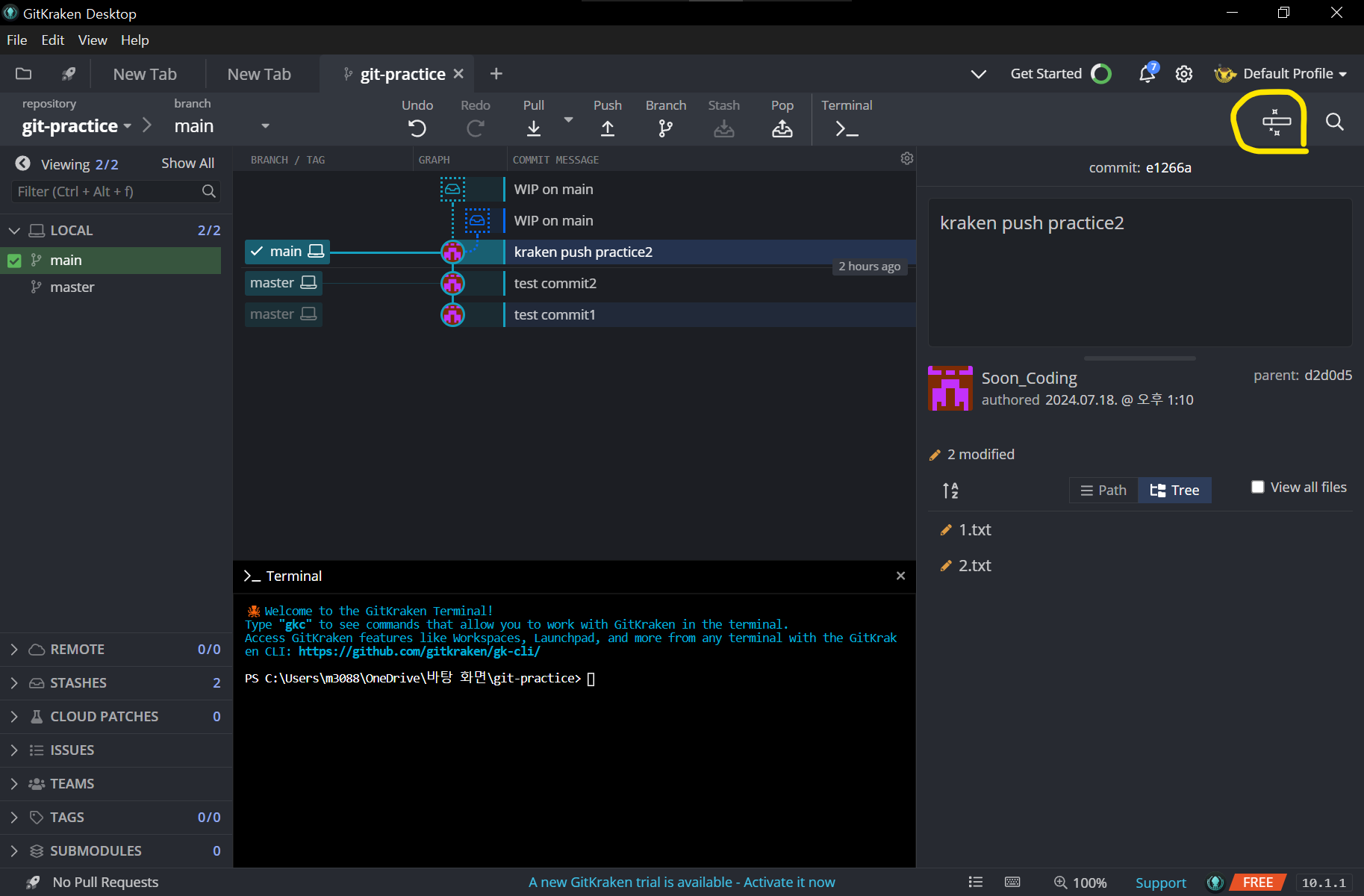Open the Edit menu
This screenshot has width=1364, height=896.
point(52,40)
